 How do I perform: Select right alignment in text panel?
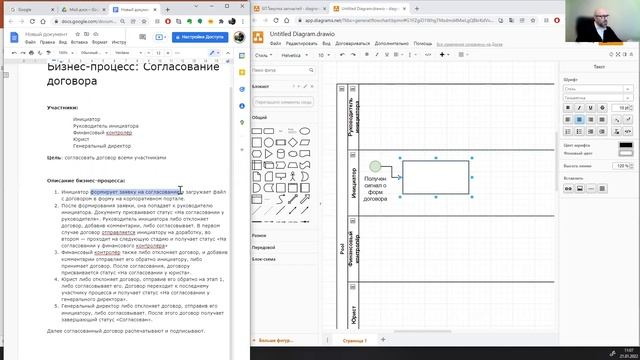click(x=591, y=120)
